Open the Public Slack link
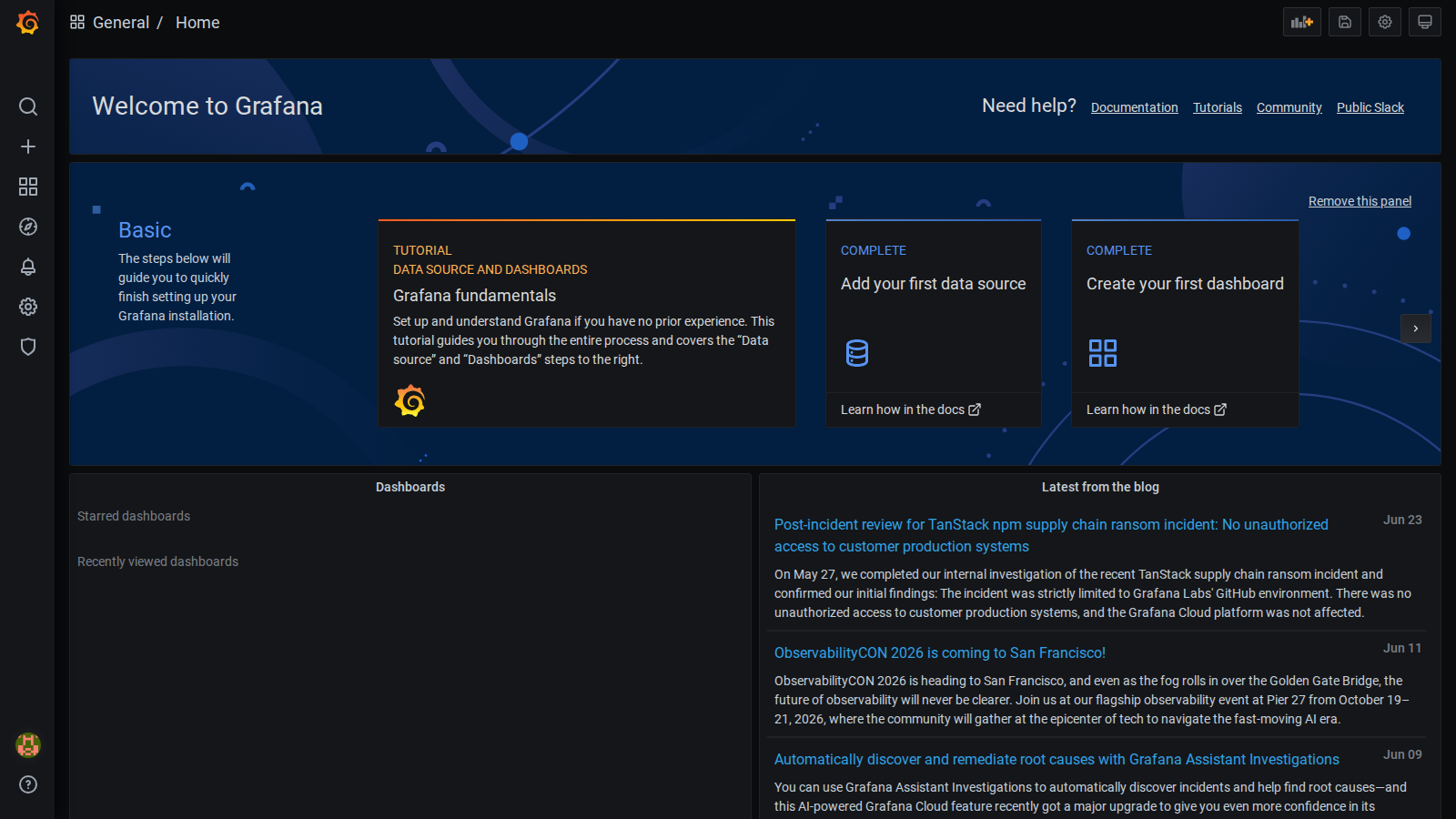 click(x=1370, y=107)
